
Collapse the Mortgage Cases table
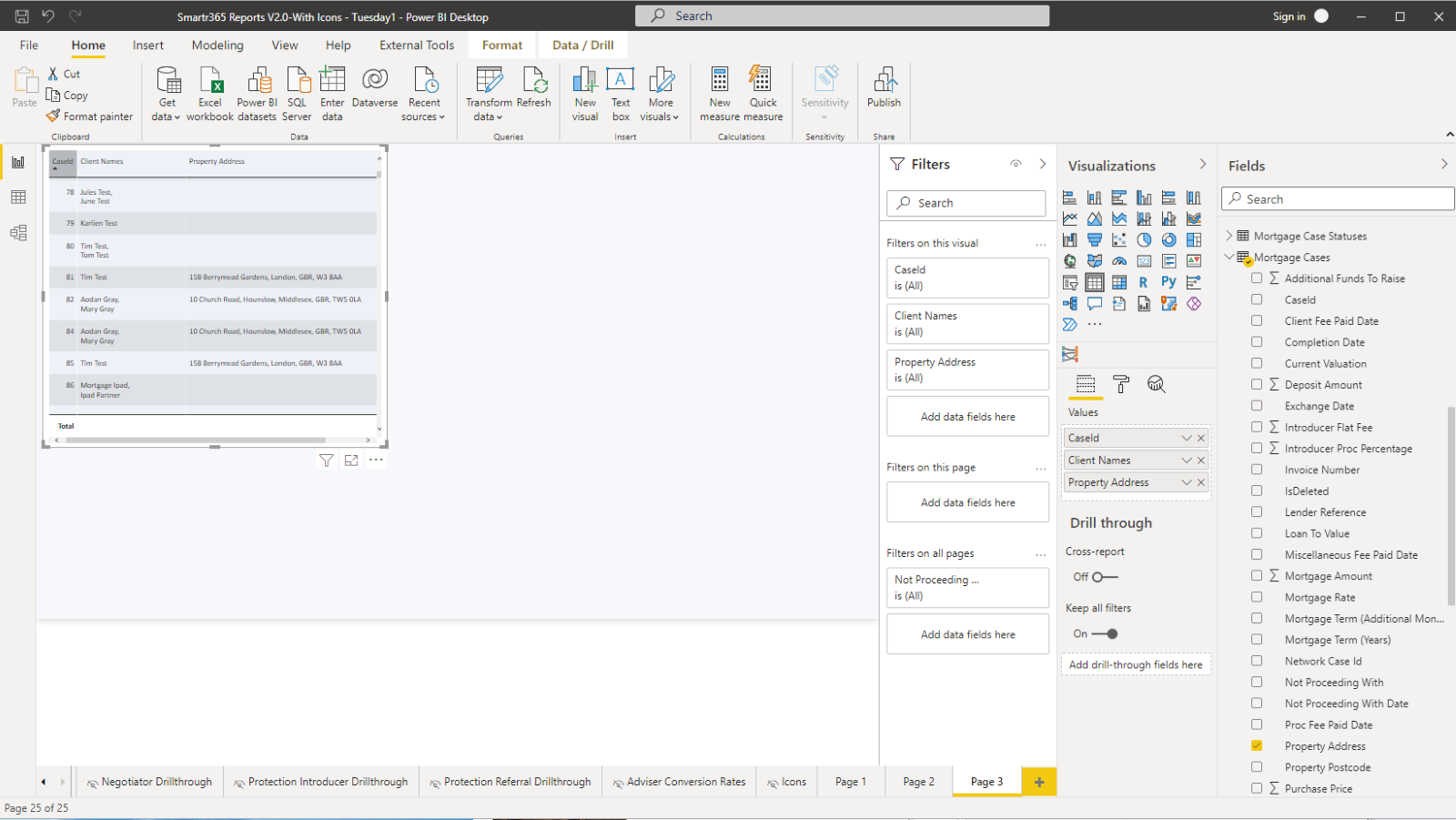click(x=1228, y=257)
